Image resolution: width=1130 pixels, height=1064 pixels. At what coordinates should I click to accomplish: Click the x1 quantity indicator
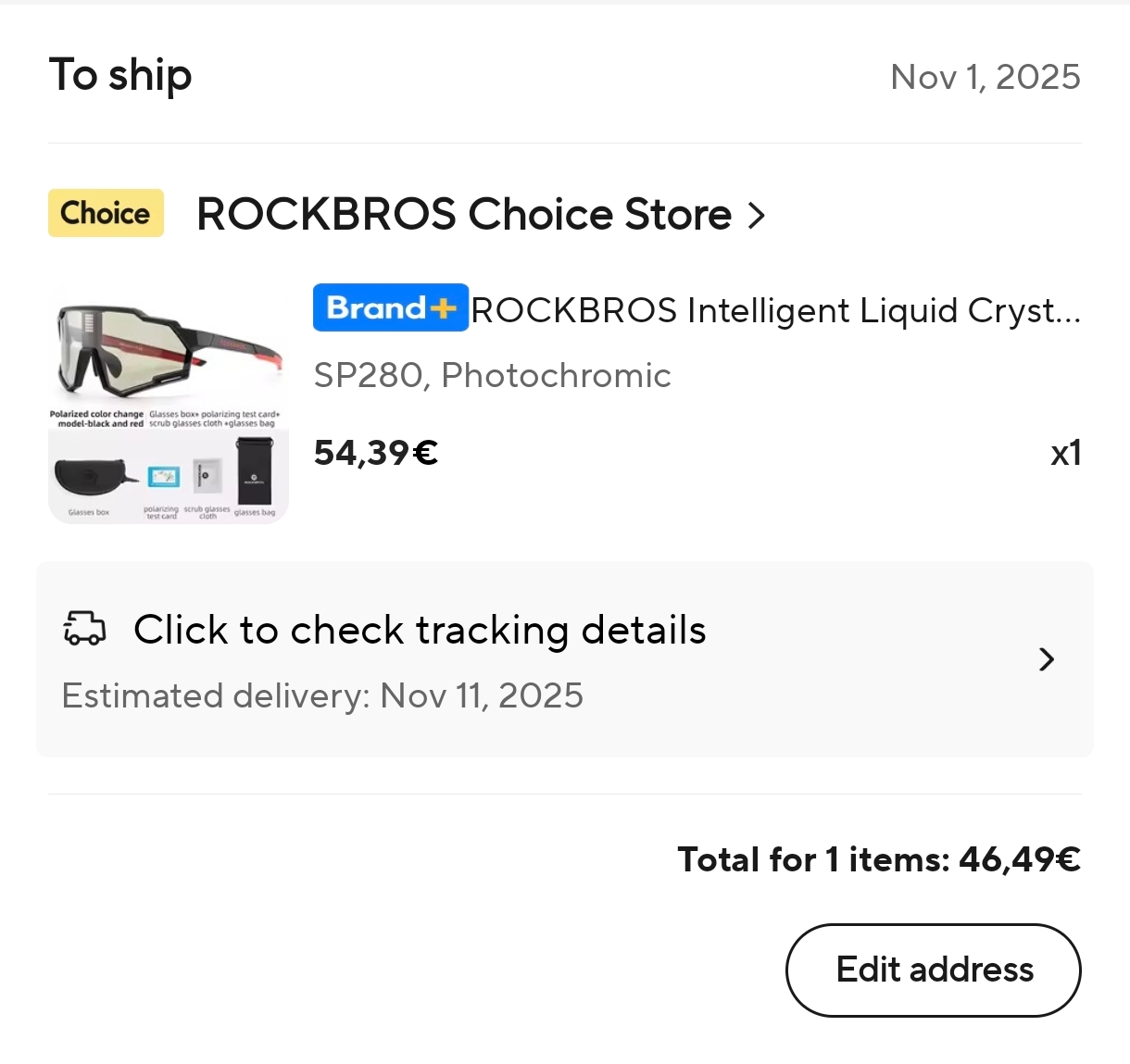pyautogui.click(x=1065, y=453)
